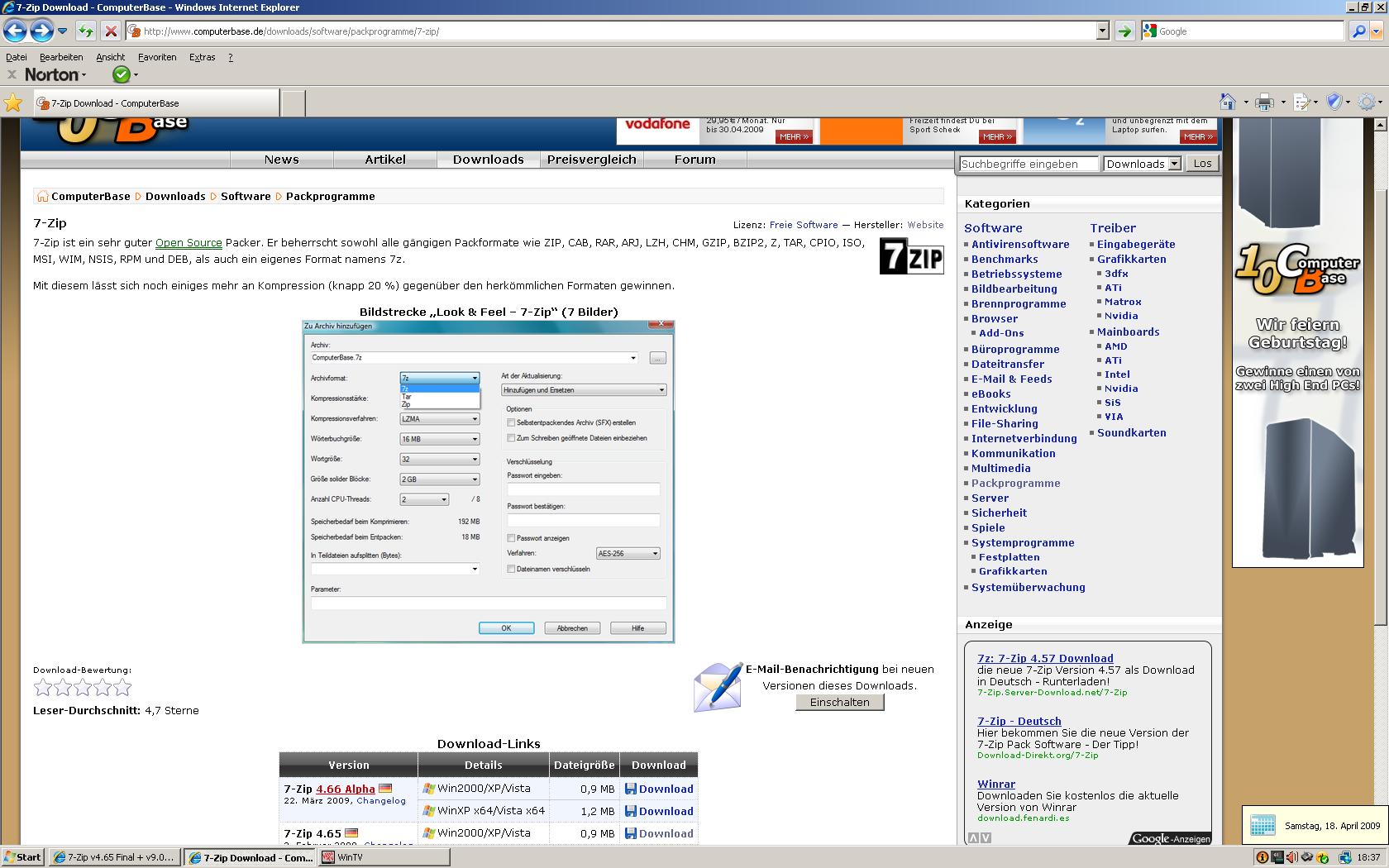Click the Print icon in IE command bar
Screen dimensions: 1389x868
(1264, 103)
